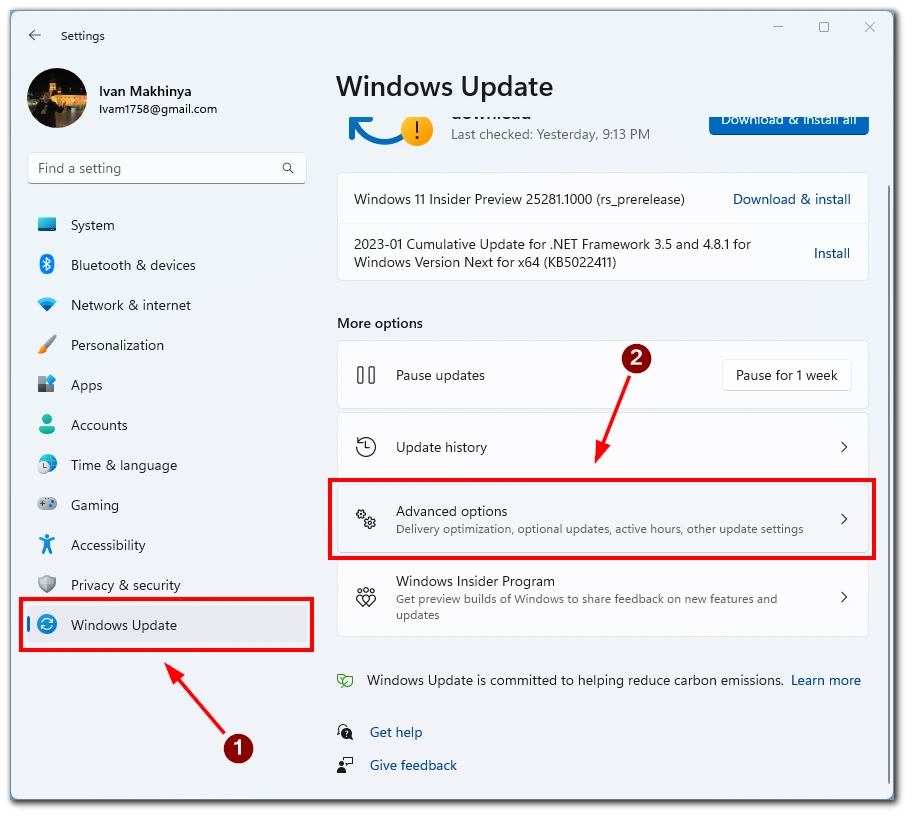Viewport: 912px width, 818px height.
Task: Open Learn more about carbon emissions
Action: tap(825, 680)
